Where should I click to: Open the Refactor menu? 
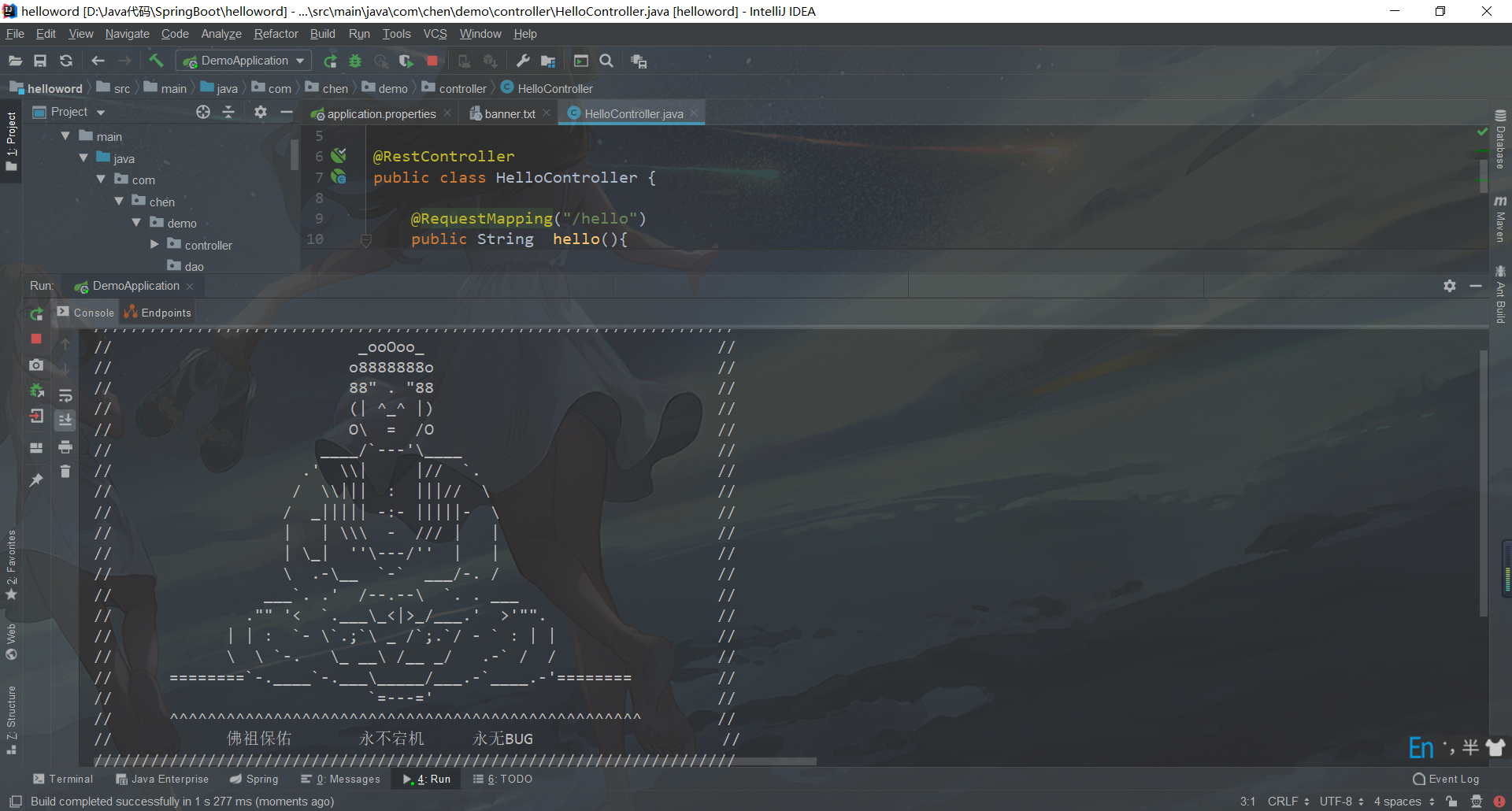tap(276, 34)
